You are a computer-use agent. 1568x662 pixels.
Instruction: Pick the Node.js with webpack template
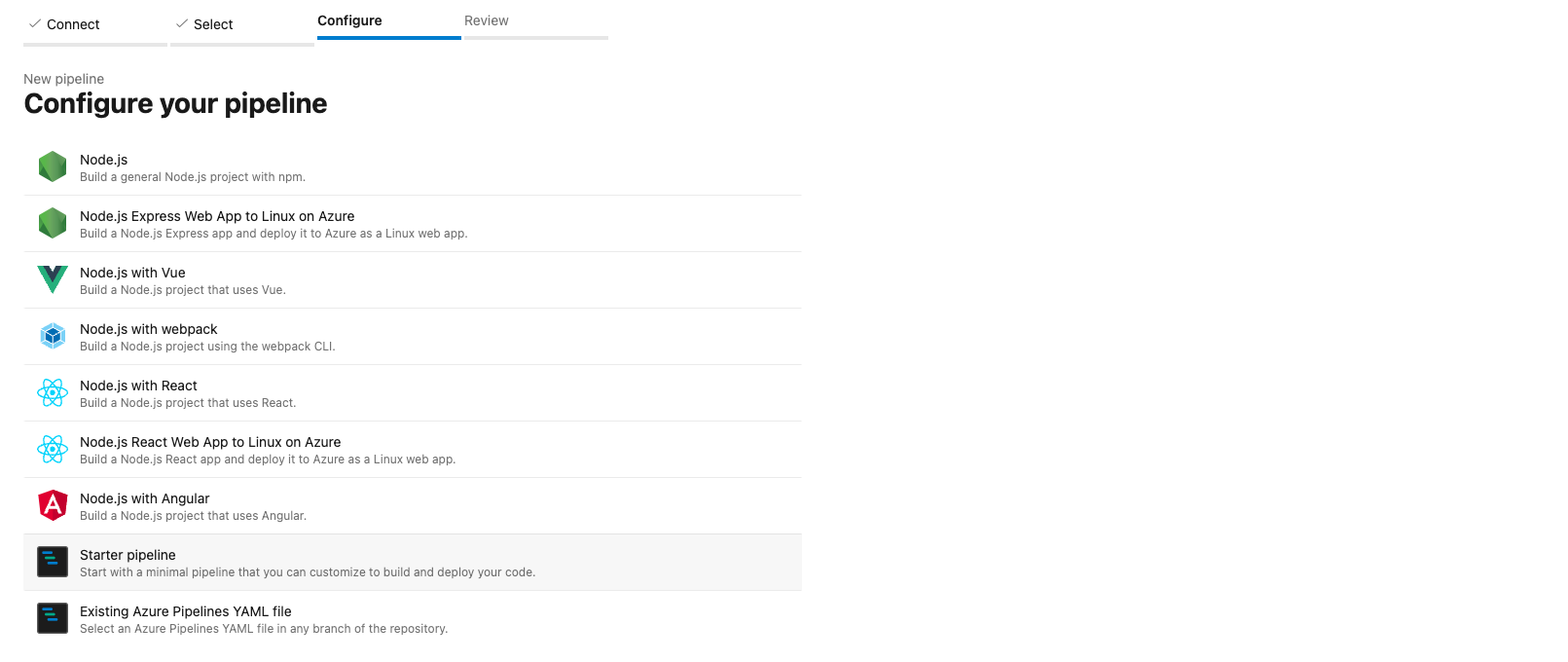point(413,337)
